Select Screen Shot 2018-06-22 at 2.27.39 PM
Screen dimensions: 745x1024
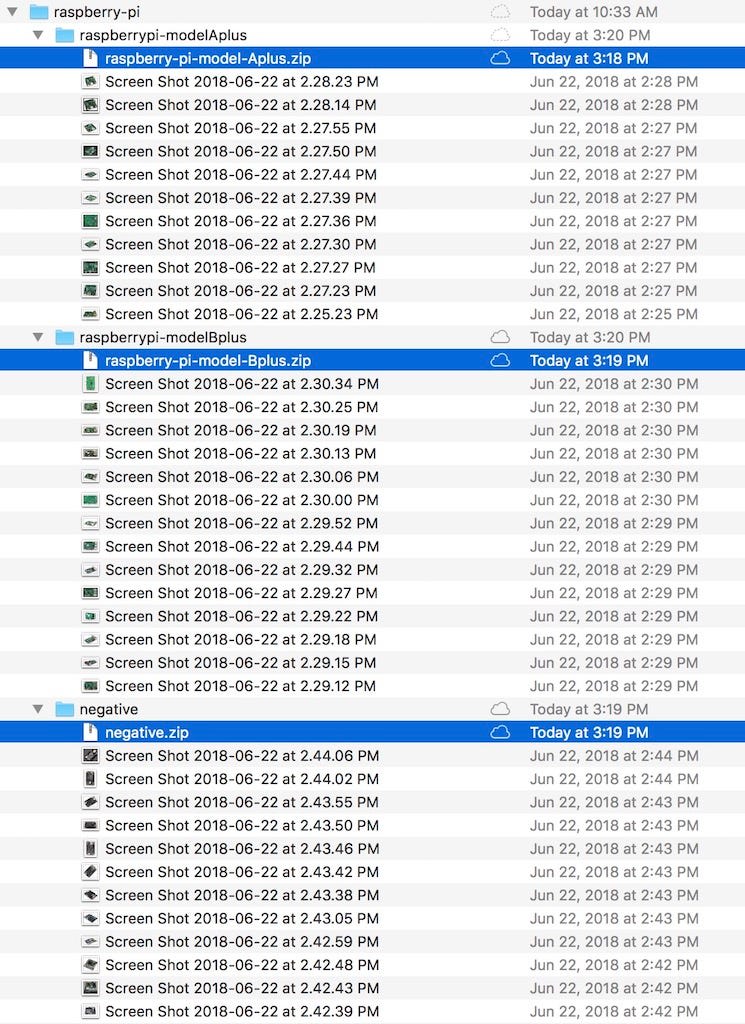point(241,198)
